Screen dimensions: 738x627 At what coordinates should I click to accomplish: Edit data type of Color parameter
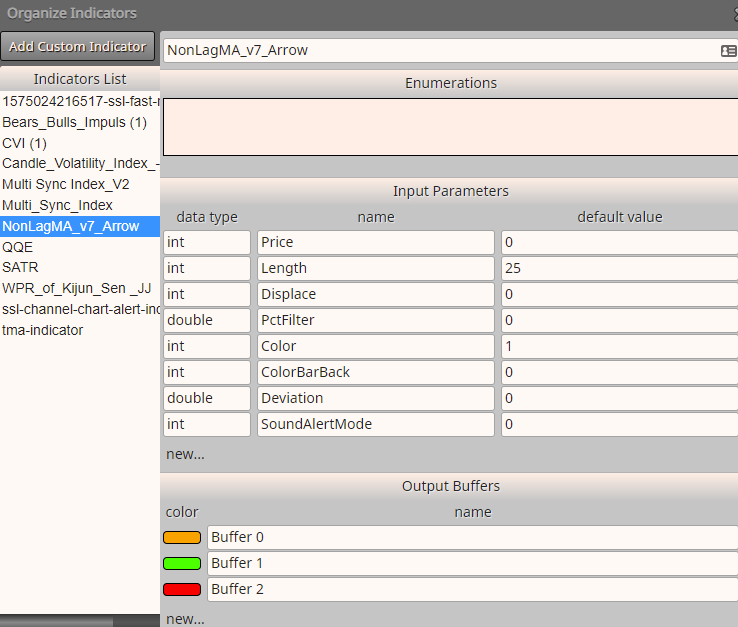[207, 346]
